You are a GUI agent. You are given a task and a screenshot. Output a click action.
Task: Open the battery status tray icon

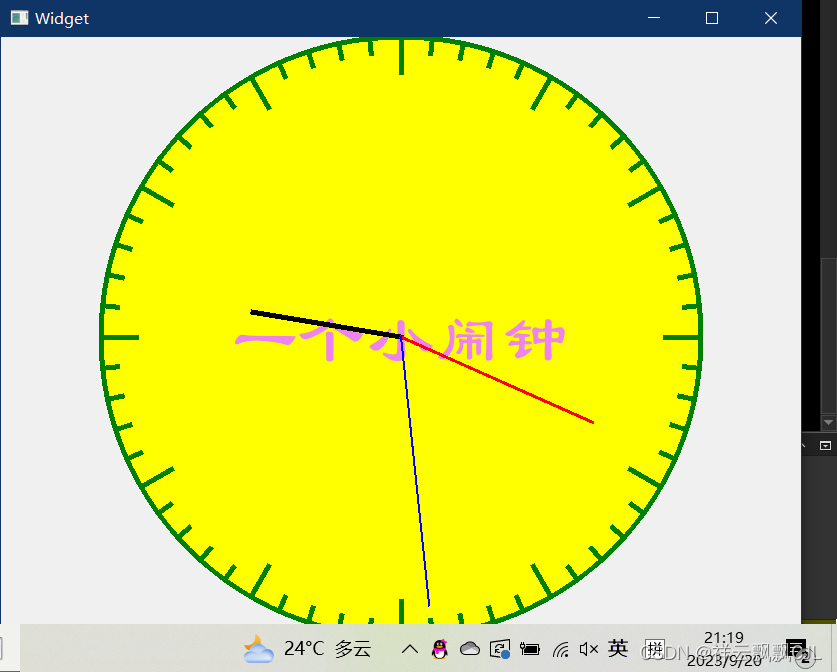pos(530,649)
